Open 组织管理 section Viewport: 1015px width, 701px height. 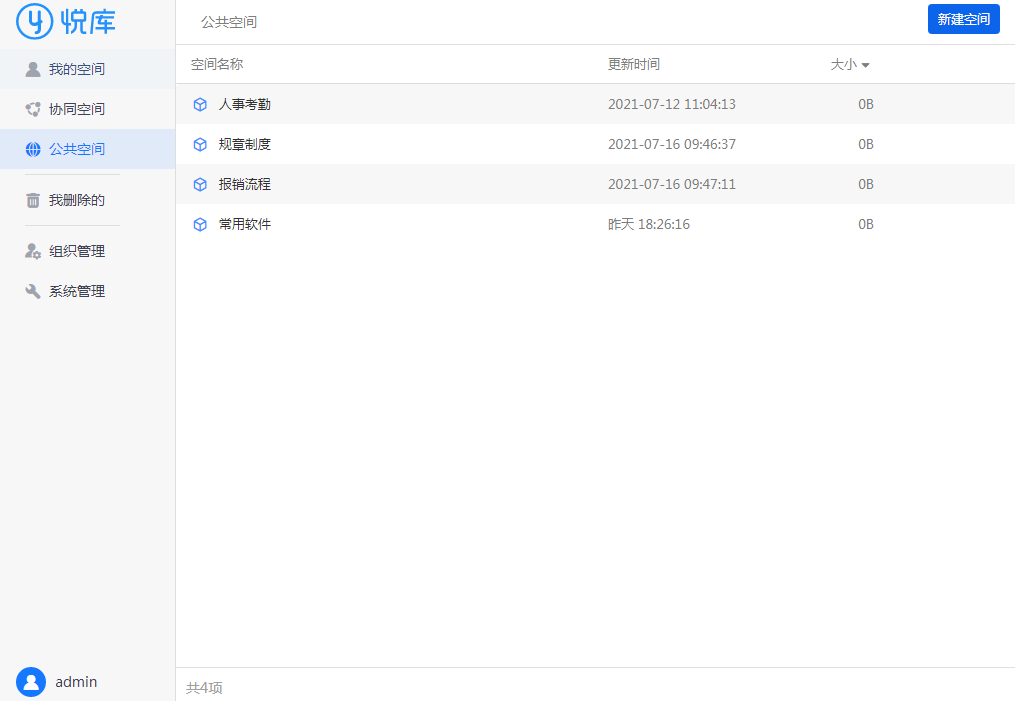click(87, 251)
